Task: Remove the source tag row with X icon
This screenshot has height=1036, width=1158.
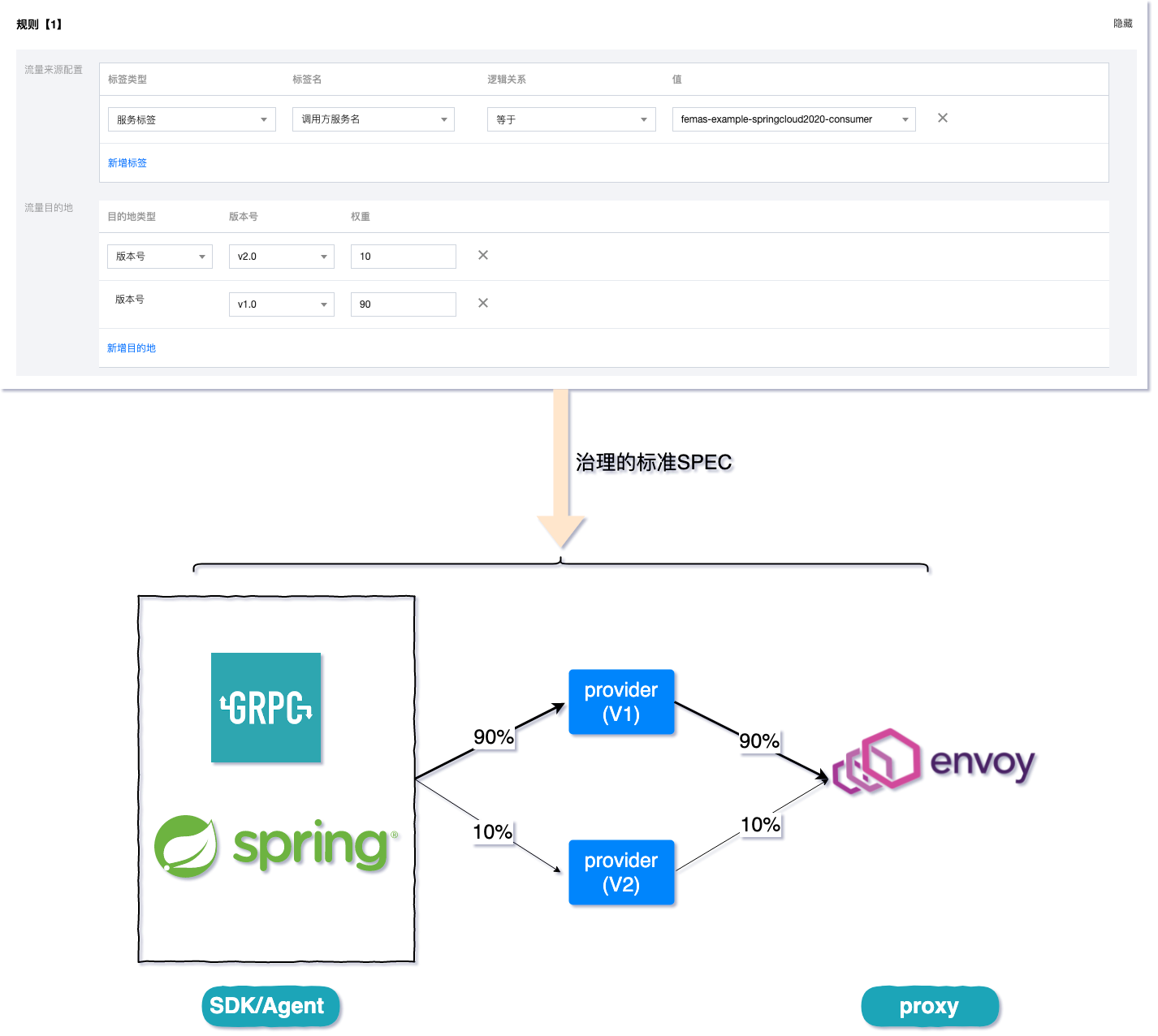Action: coord(943,118)
